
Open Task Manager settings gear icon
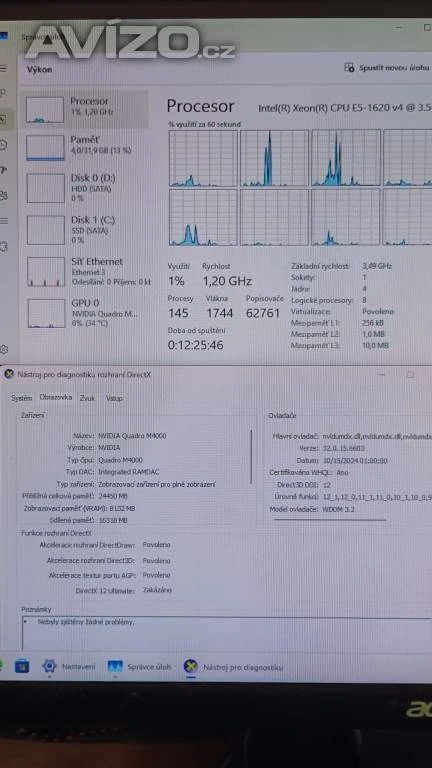click(4, 349)
